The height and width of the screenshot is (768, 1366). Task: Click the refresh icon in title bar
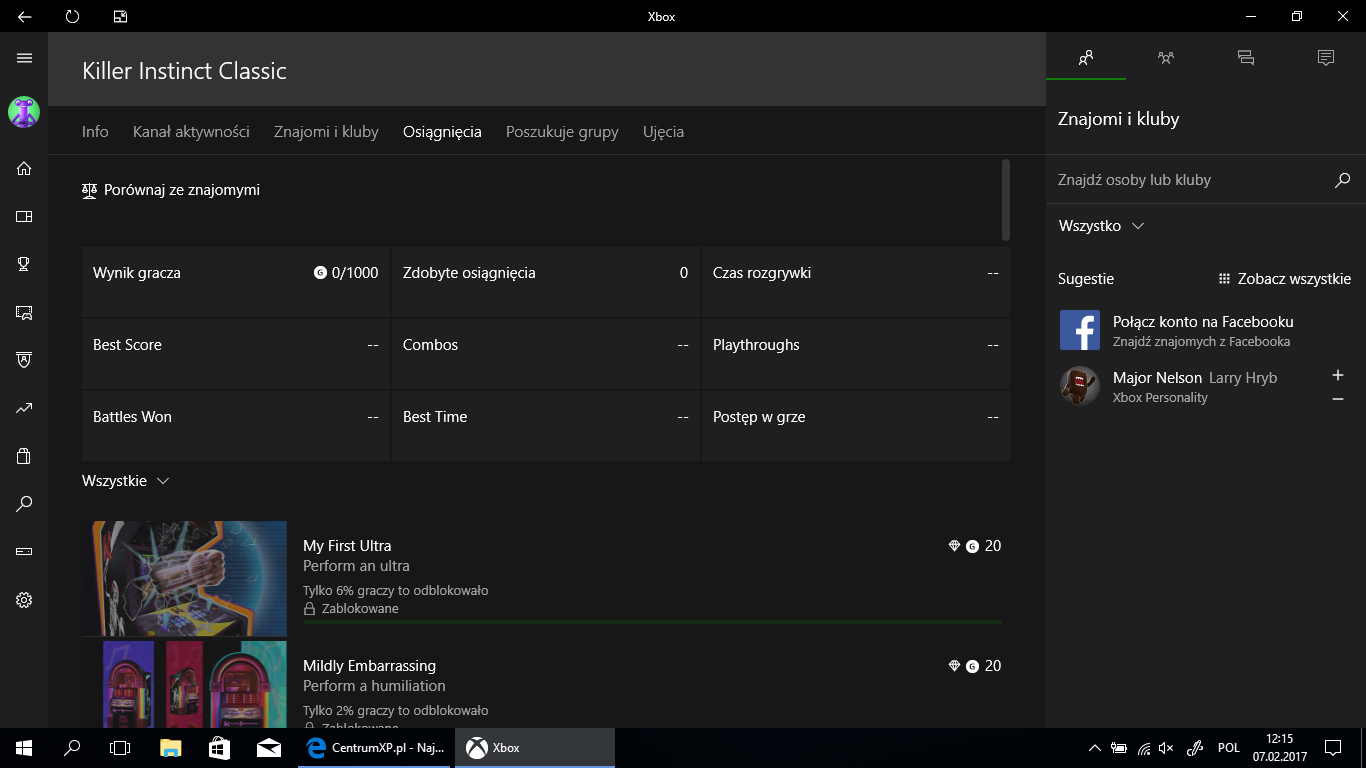72,16
